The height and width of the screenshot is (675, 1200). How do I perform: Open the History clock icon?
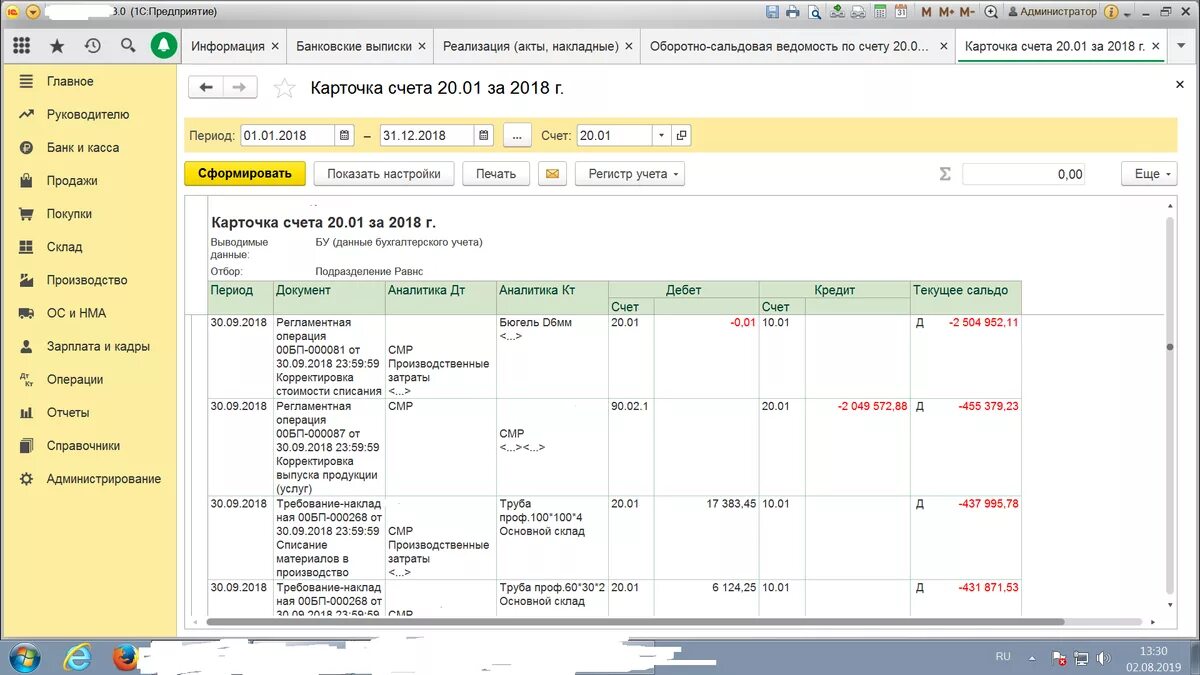click(x=92, y=46)
